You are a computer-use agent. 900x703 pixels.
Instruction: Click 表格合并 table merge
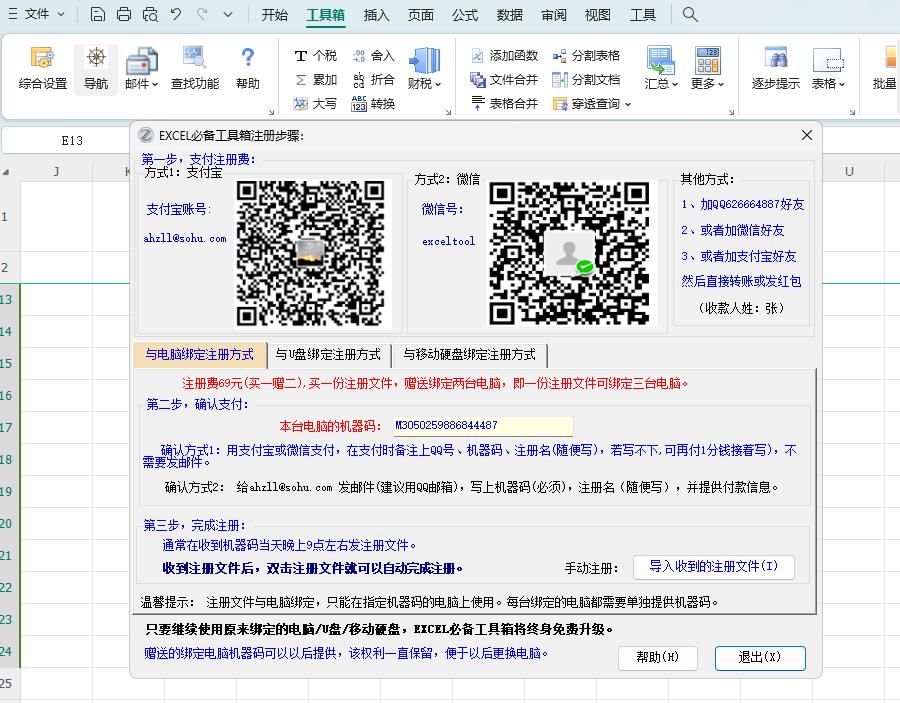[x=505, y=104]
